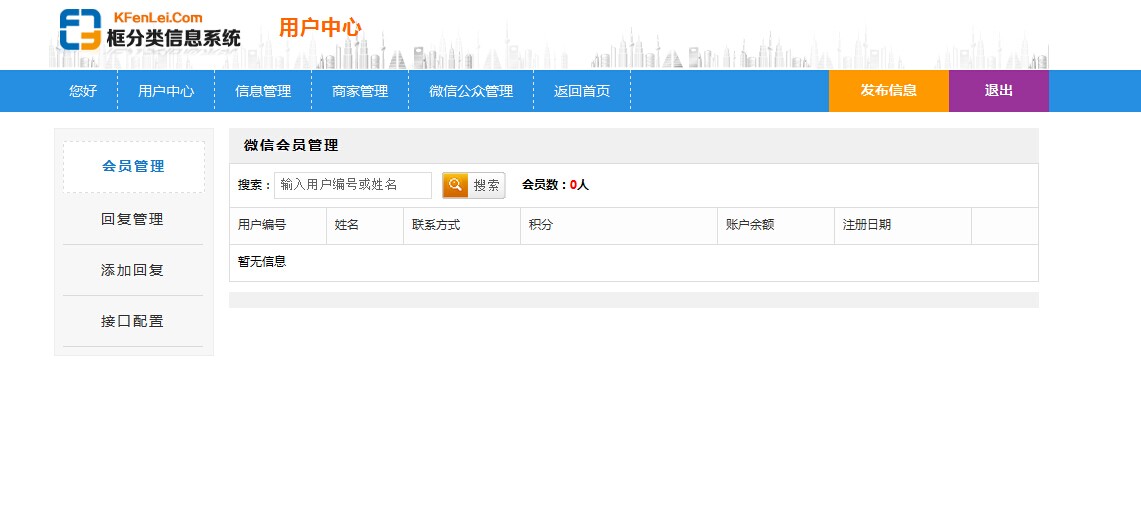Log out using the purple 退出 button
The image size is (1141, 526).
[998, 91]
